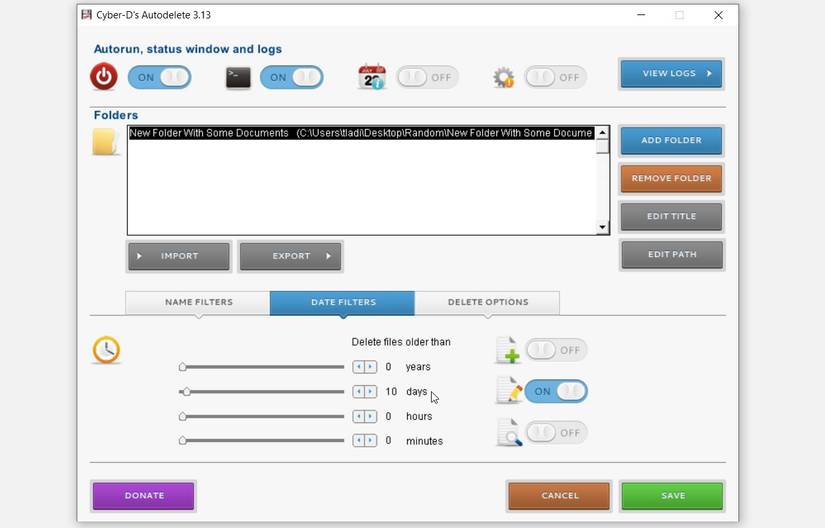
Task: Turn off the autorun ON toggle
Action: [159, 77]
